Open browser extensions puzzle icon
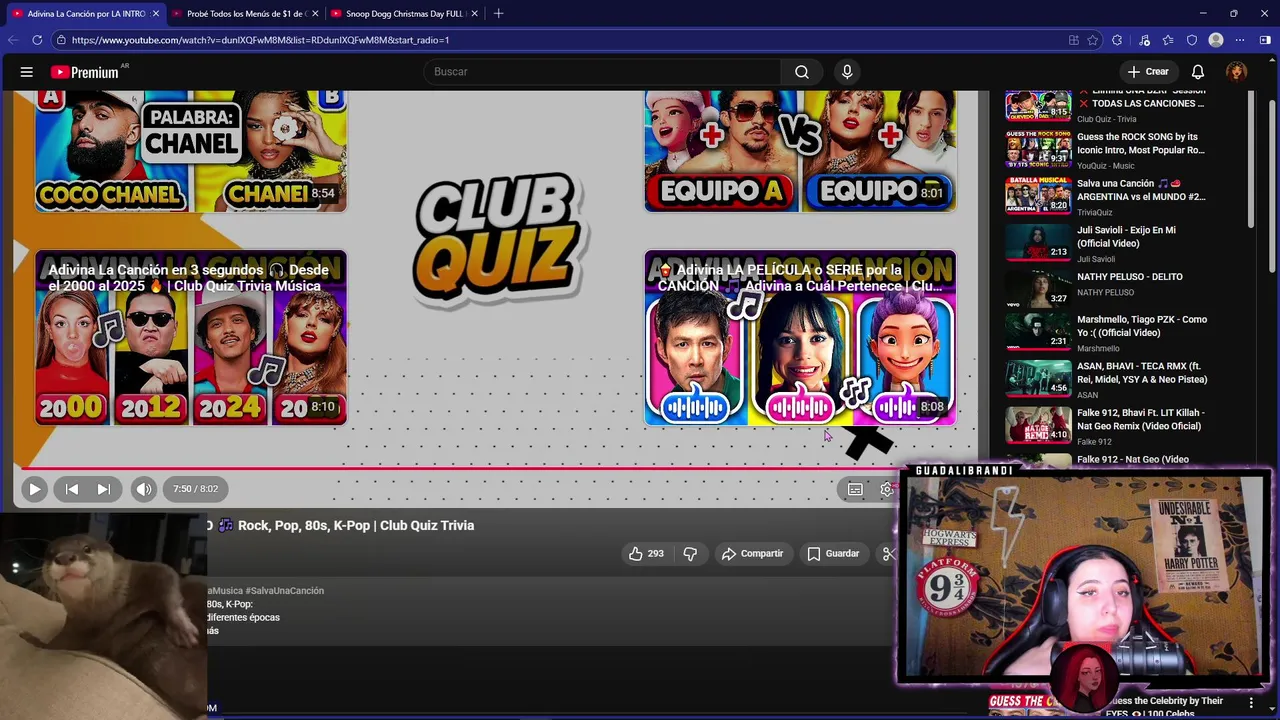Image resolution: width=1280 pixels, height=720 pixels. pos(1117,40)
